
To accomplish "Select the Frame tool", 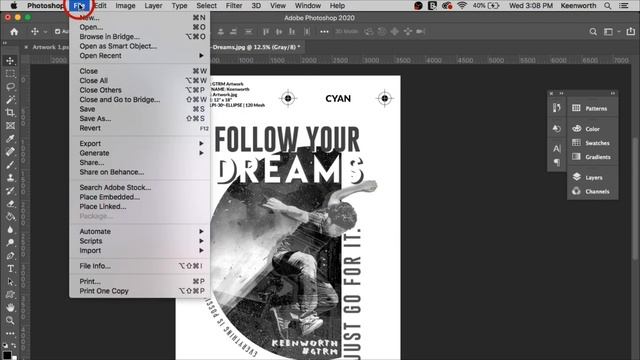I will pos(10,126).
